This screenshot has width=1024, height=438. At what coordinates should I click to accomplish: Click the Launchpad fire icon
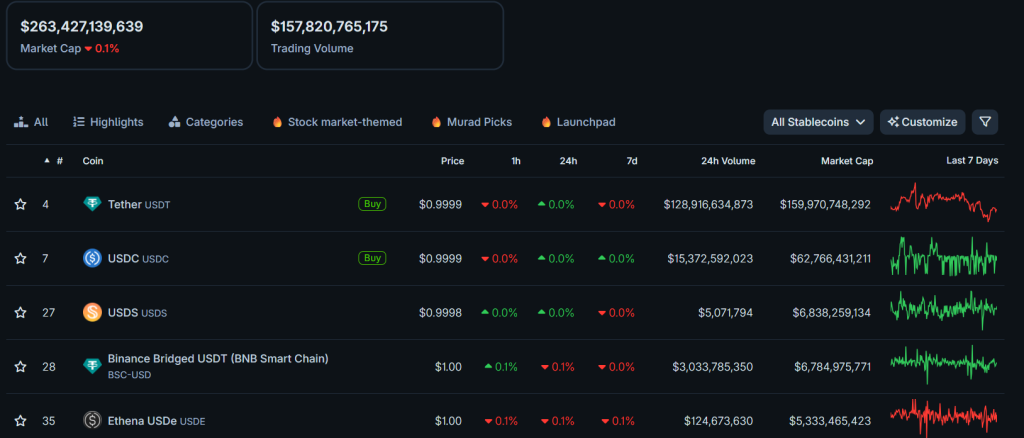pyautogui.click(x=546, y=122)
